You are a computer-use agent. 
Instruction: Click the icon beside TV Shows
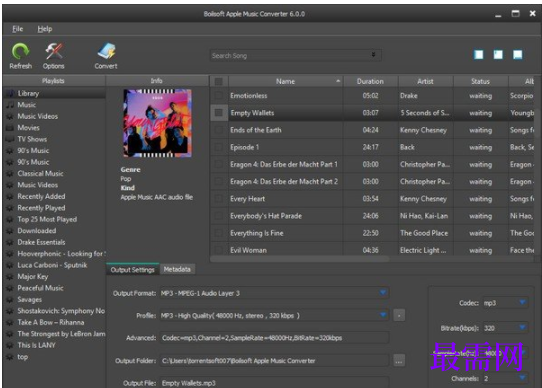tap(10, 139)
